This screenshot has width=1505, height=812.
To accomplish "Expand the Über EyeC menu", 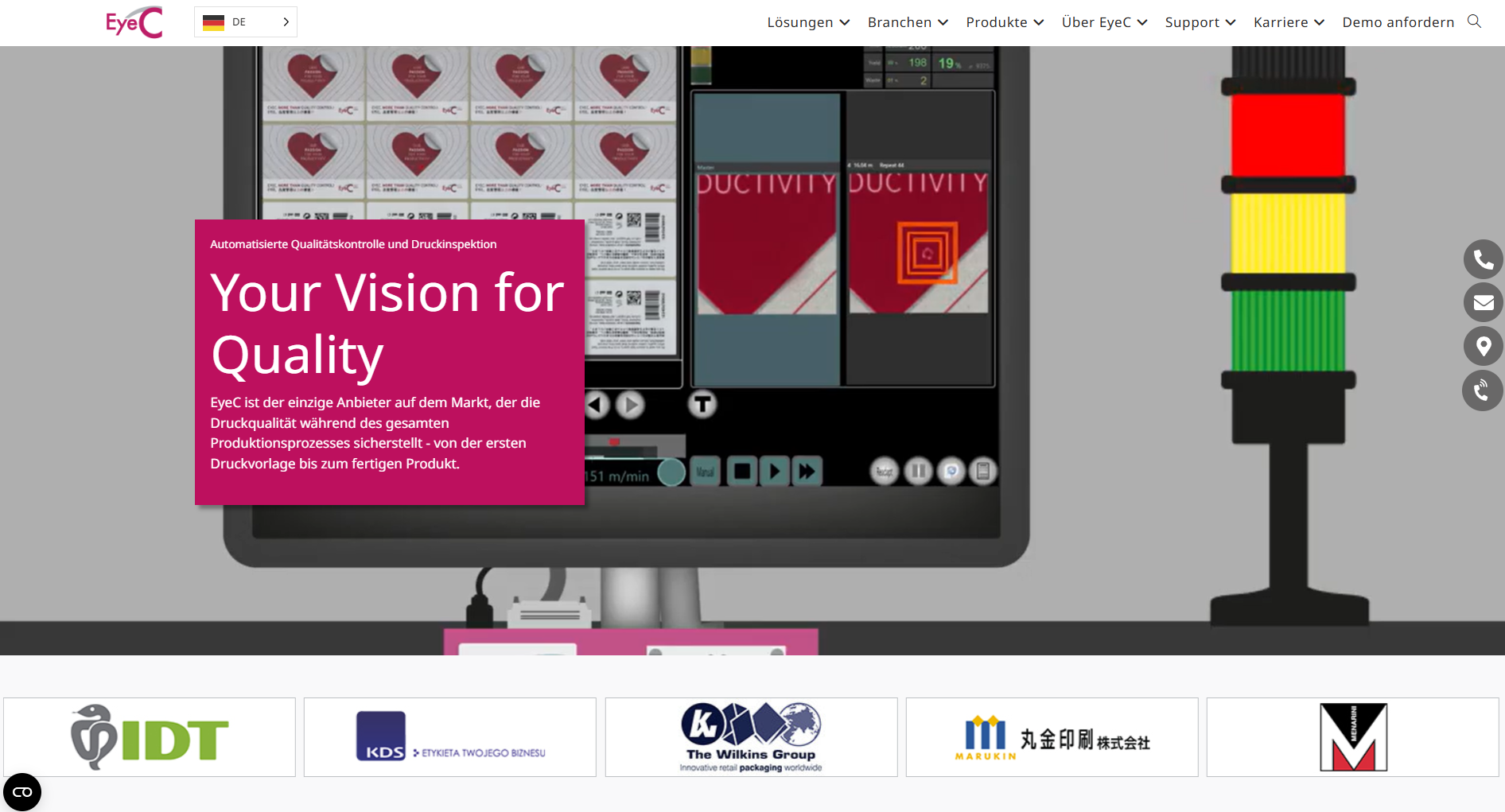I will (x=1104, y=22).
